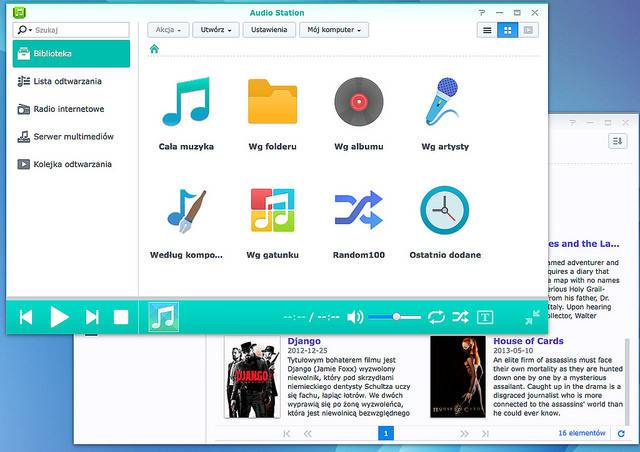The image size is (640, 452).
Task: Open the Django movie title link
Action: pyautogui.click(x=304, y=341)
